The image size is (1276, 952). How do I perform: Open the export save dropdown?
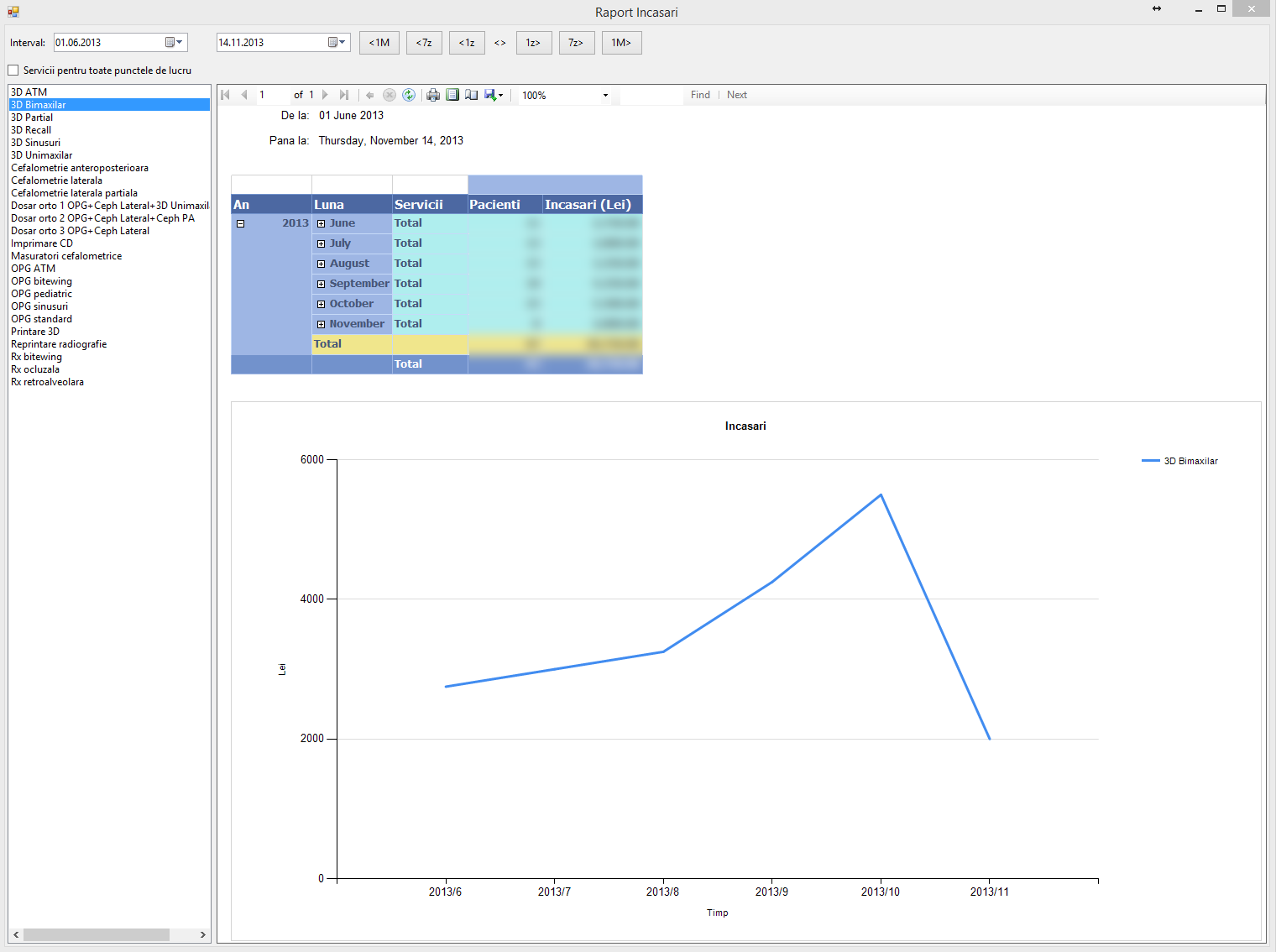[x=494, y=95]
